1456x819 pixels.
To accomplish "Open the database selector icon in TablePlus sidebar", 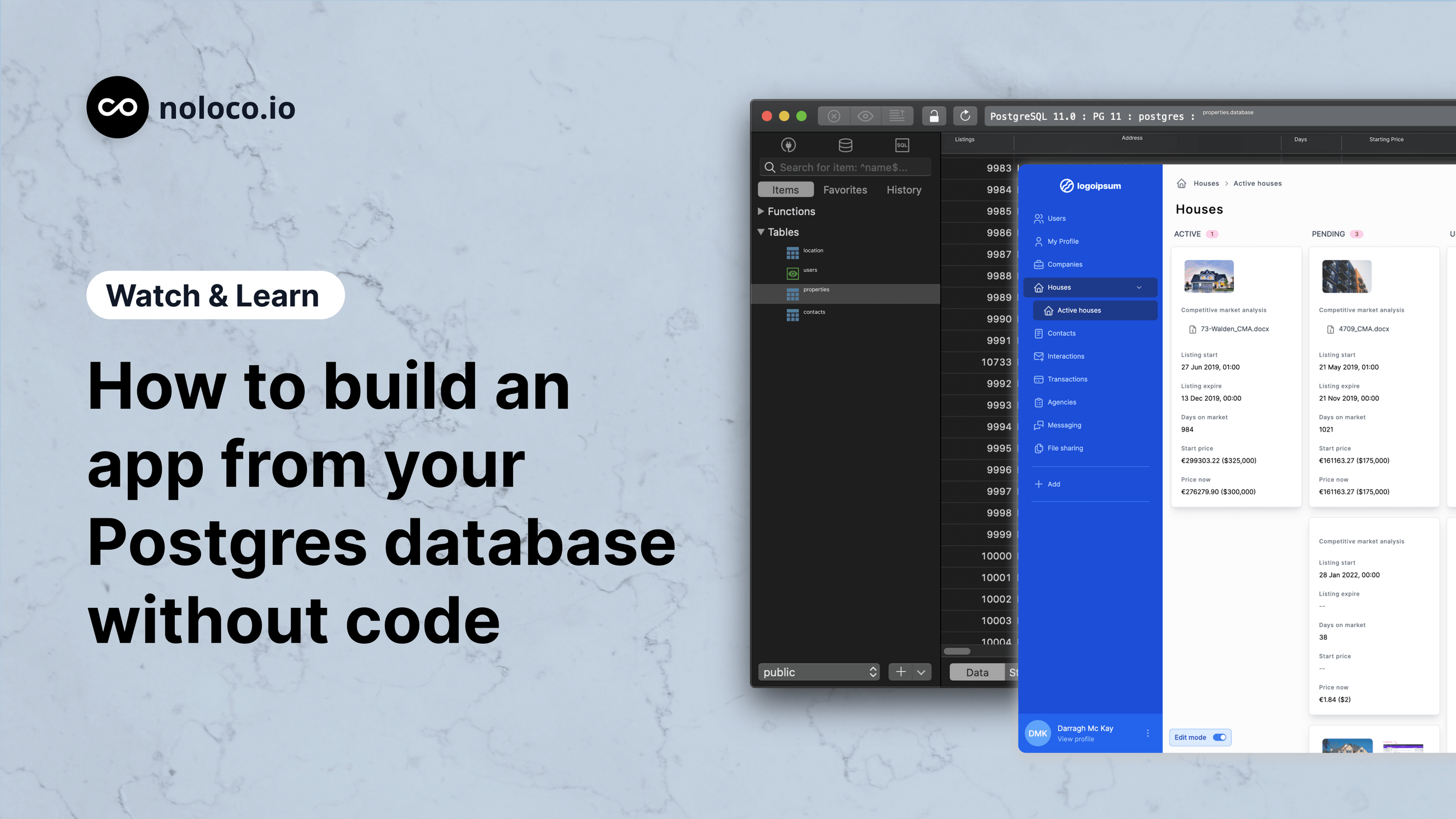I will 844,145.
